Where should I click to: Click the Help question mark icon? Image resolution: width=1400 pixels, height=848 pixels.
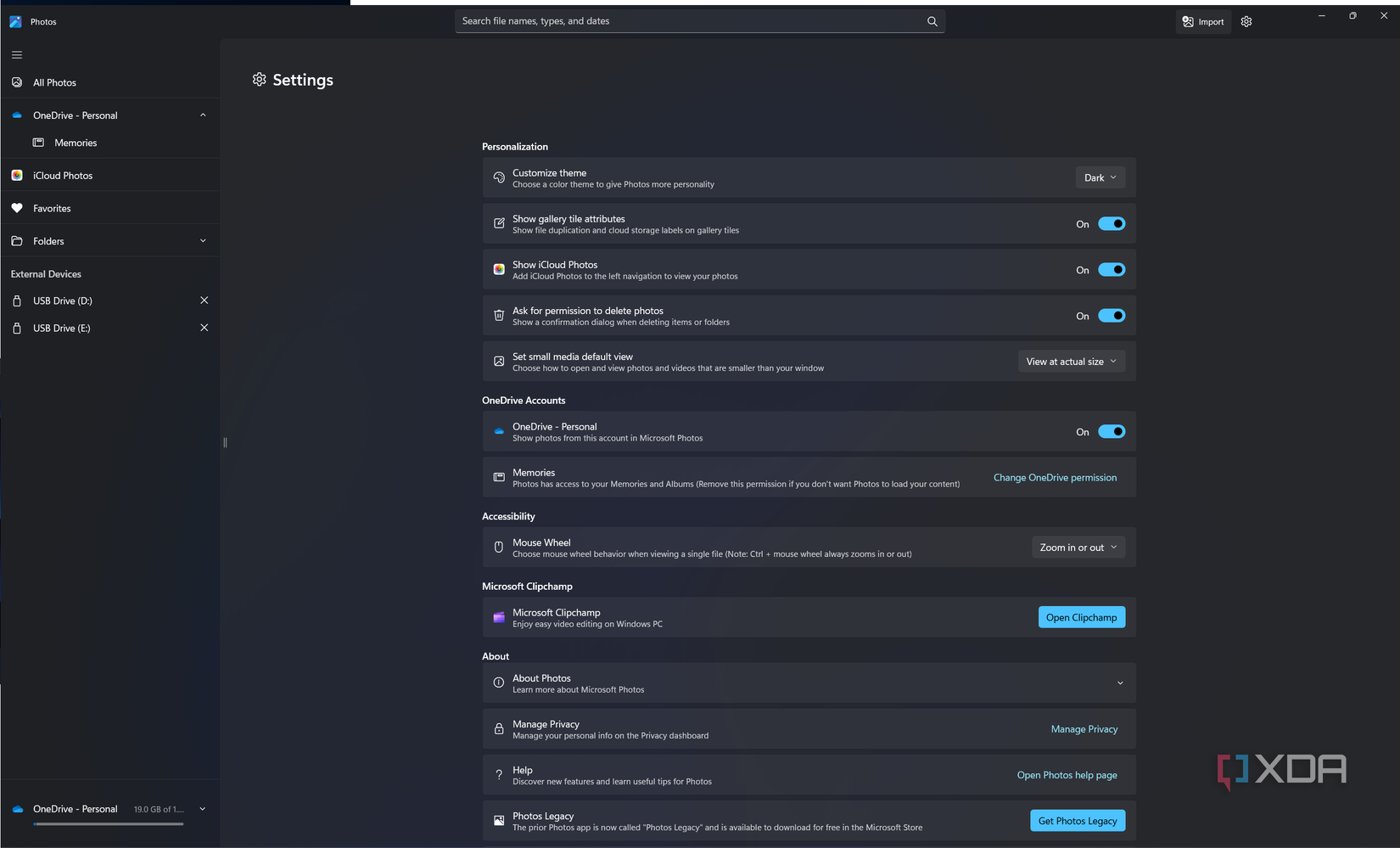click(x=499, y=774)
